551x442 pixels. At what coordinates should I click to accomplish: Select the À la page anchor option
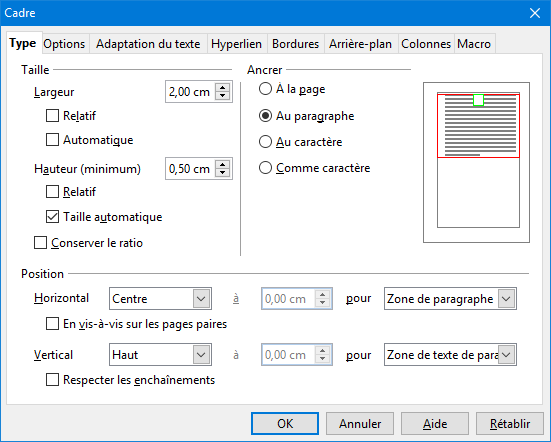(265, 89)
